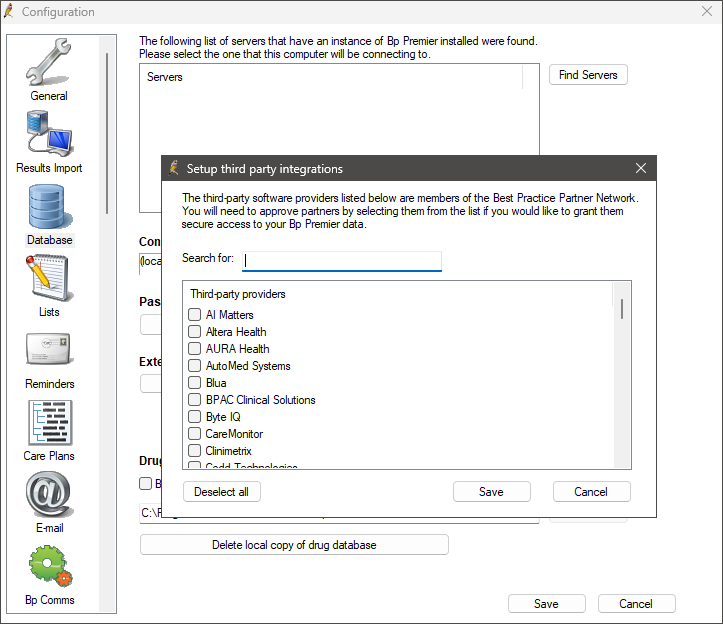
Task: Select the Clinimetrix provider name
Action: pyautogui.click(x=229, y=451)
